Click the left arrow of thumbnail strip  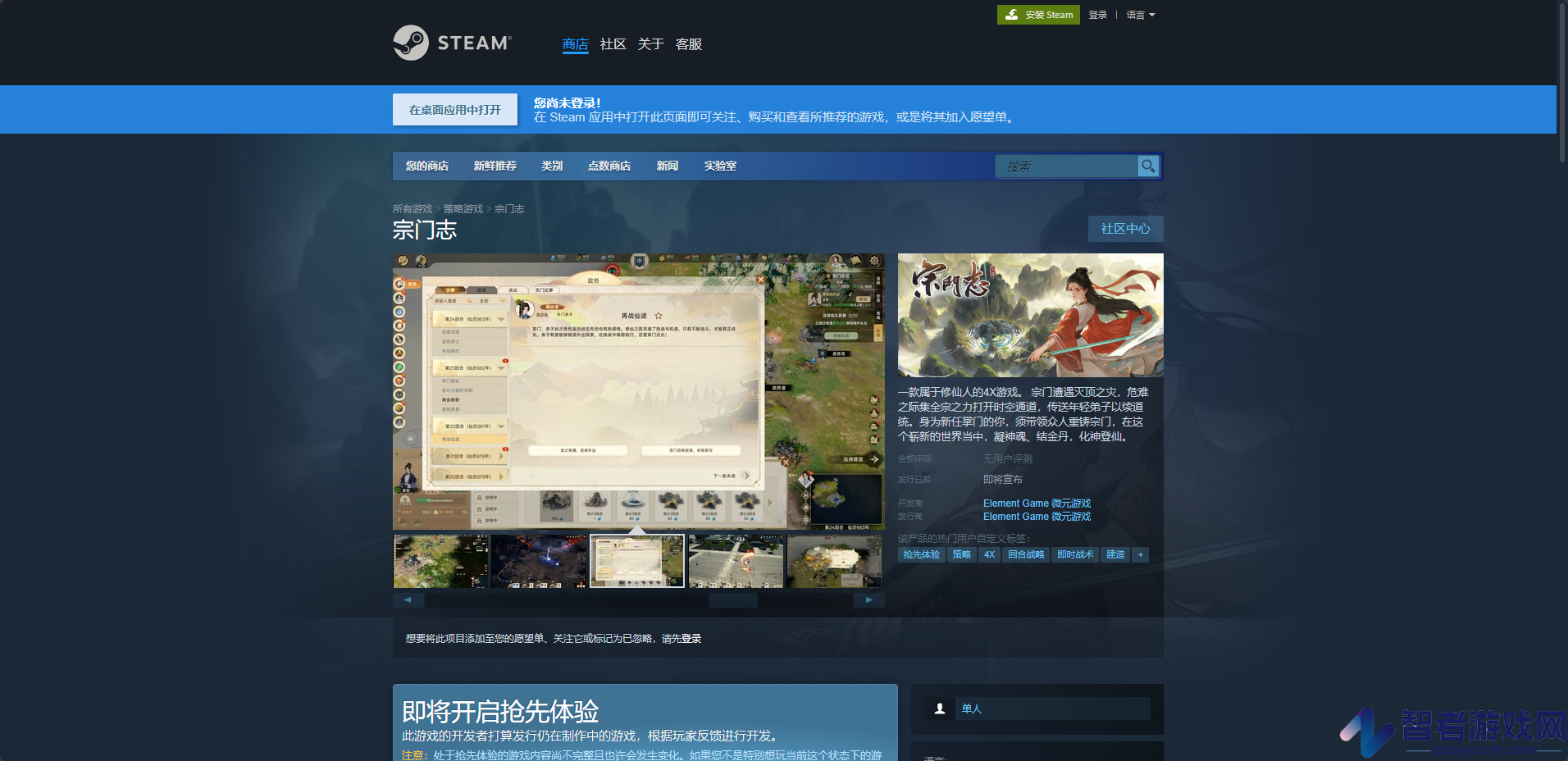[x=408, y=600]
